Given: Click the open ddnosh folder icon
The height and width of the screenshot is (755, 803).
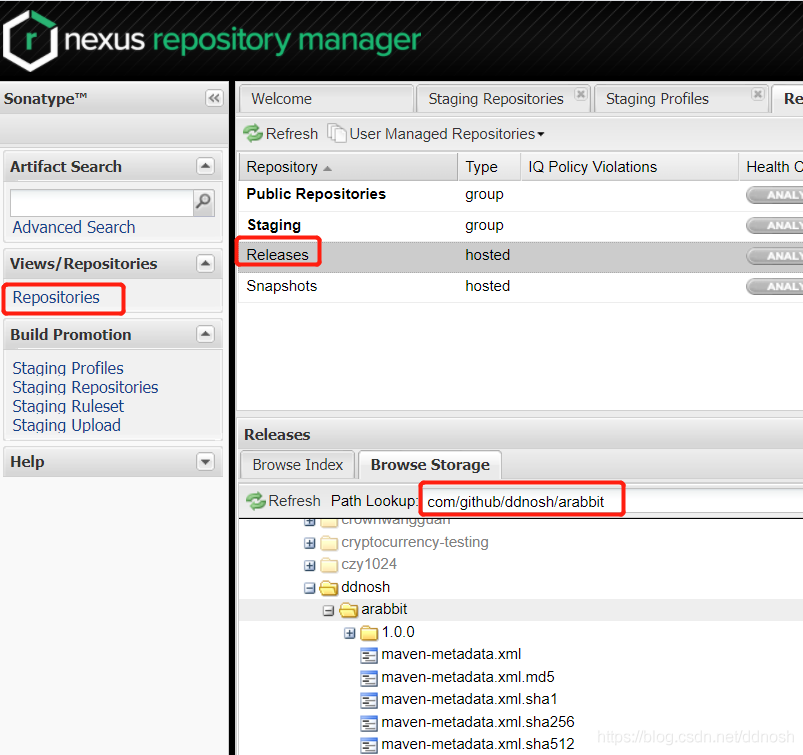Looking at the screenshot, I should tap(329, 588).
